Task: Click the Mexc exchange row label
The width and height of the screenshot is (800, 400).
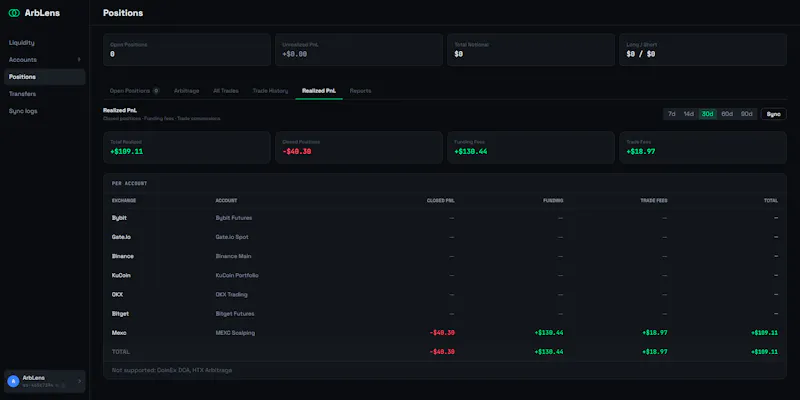Action: [119, 333]
